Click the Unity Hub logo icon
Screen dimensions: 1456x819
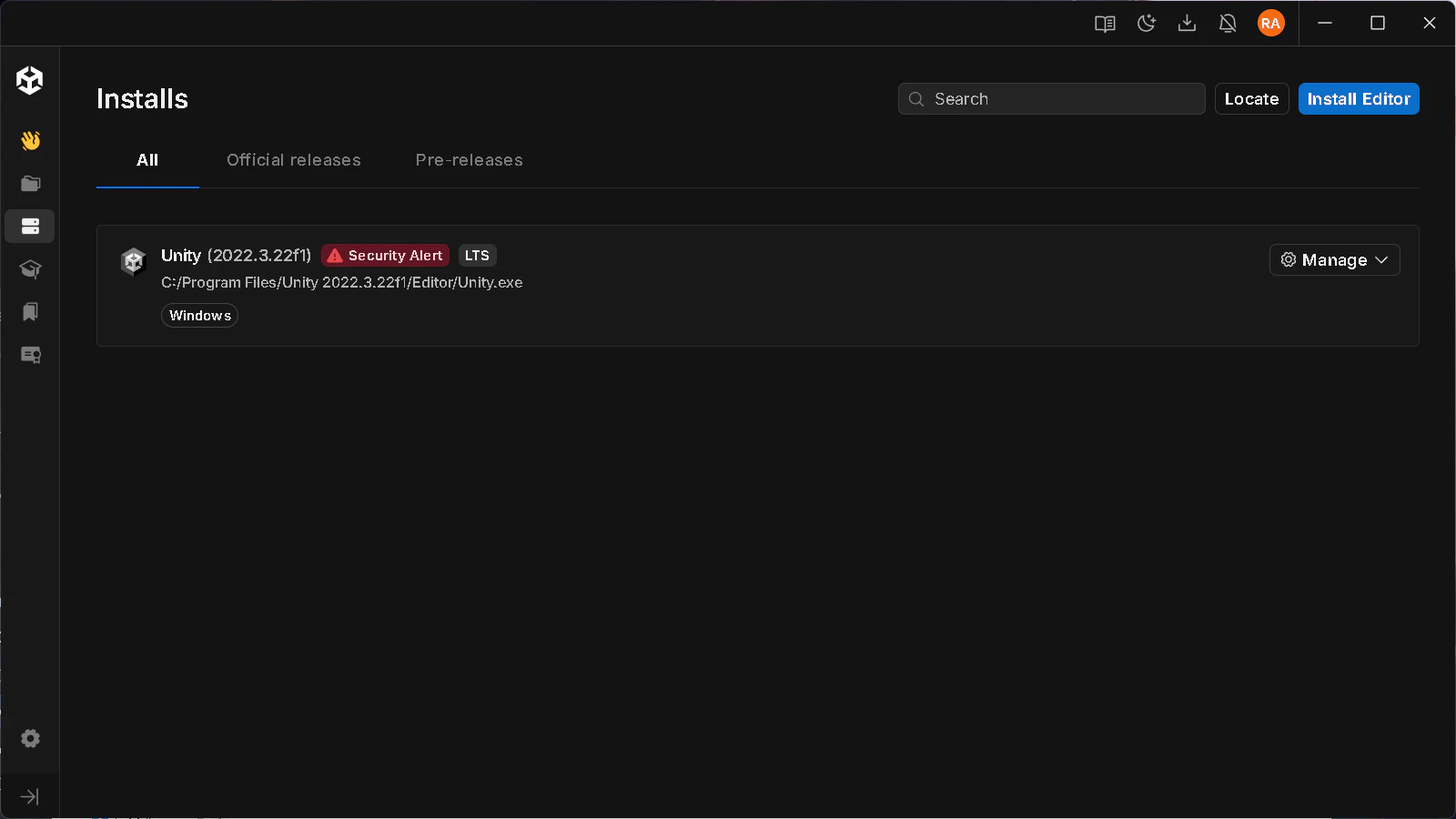coord(30,80)
